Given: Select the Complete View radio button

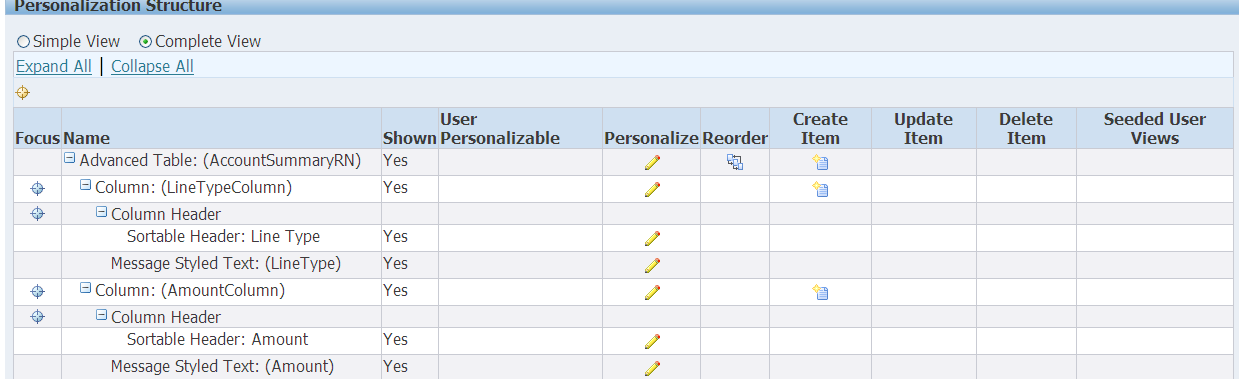Looking at the screenshot, I should pyautogui.click(x=145, y=42).
